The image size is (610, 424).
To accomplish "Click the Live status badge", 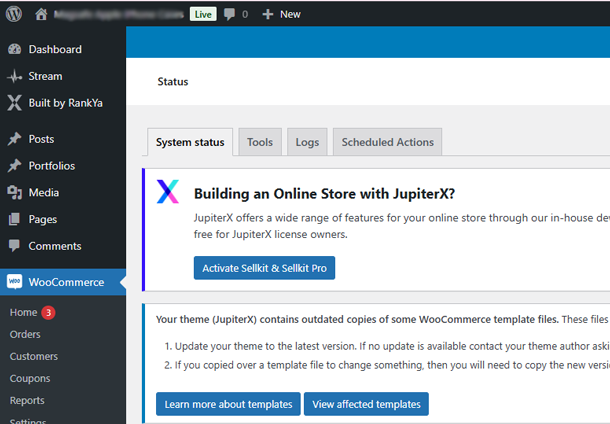I will (x=203, y=14).
